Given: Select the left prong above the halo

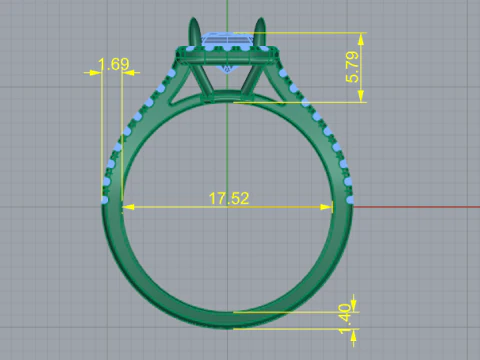Looking at the screenshot, I should (x=195, y=32).
